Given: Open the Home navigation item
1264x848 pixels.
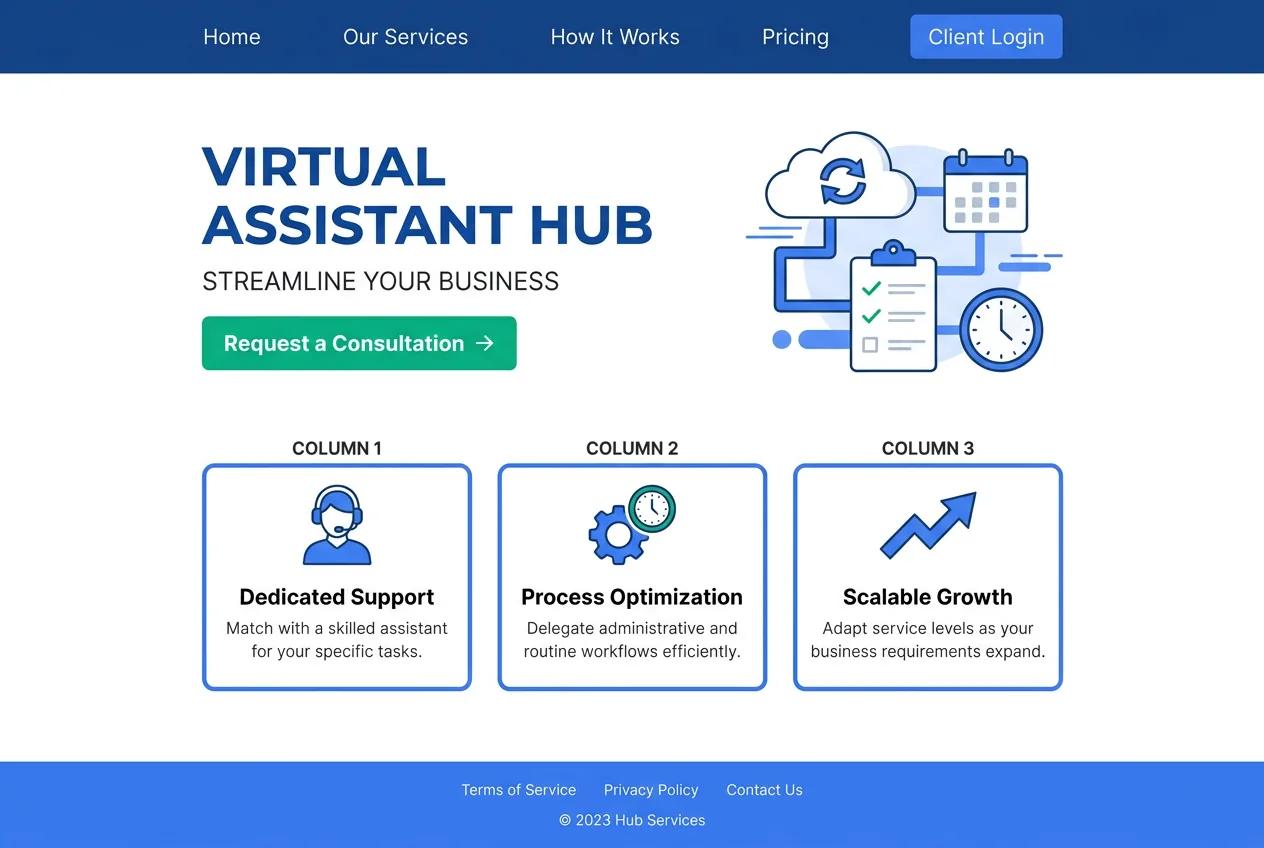Looking at the screenshot, I should [x=231, y=36].
